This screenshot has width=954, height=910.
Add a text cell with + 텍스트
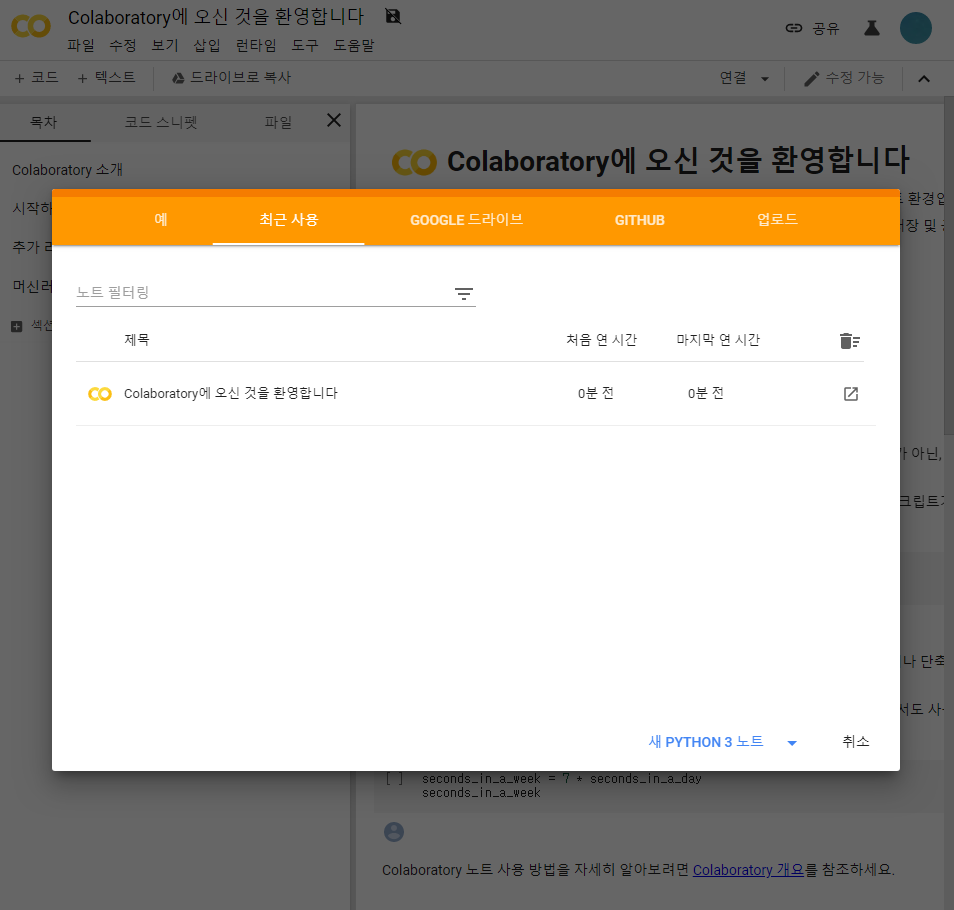[106, 78]
